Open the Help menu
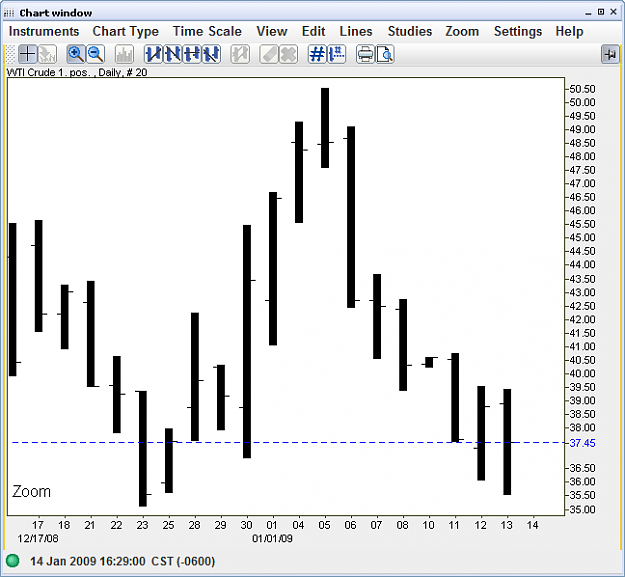Image resolution: width=625 pixels, height=577 pixels. 569,31
